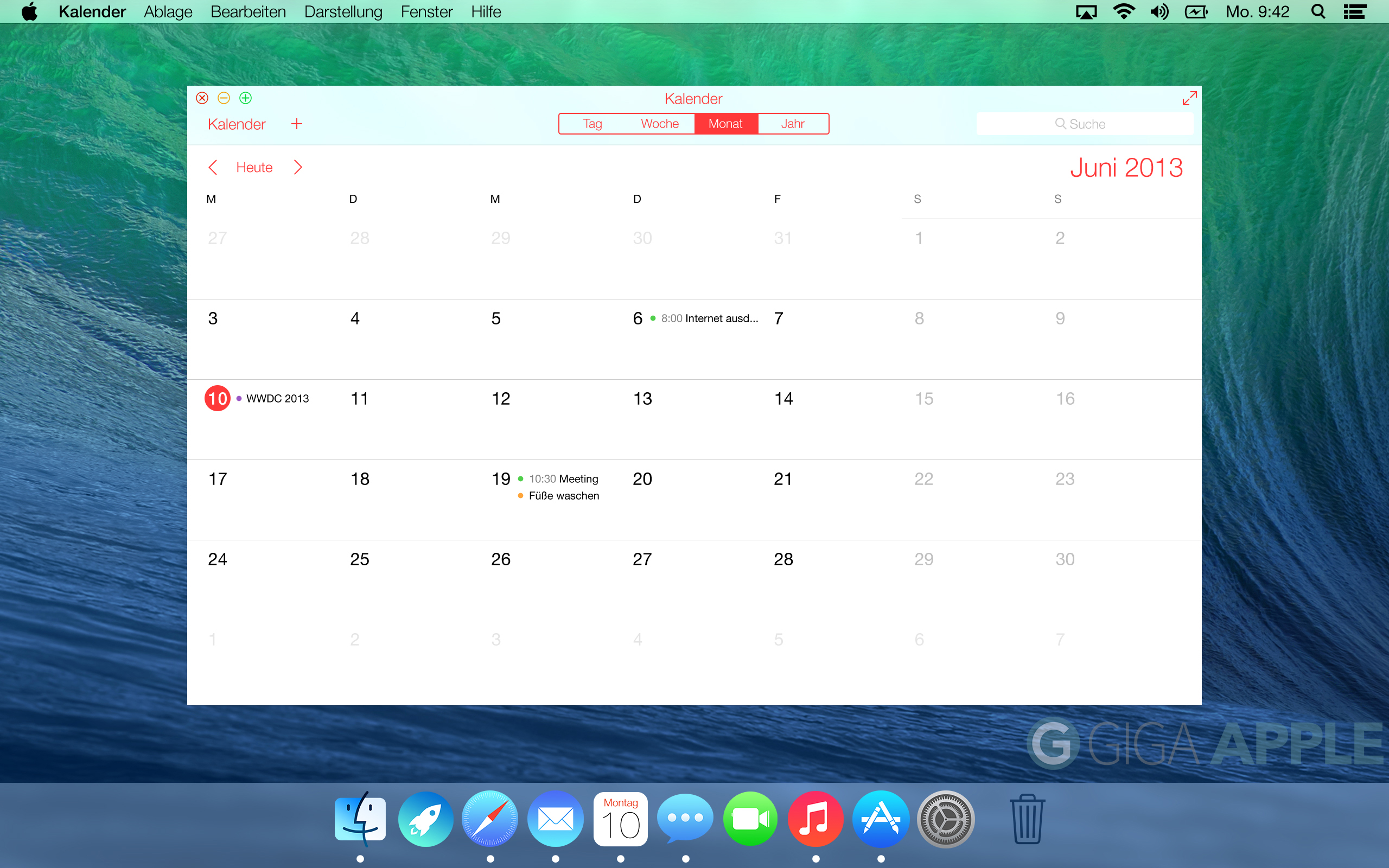Open the App Store dock icon
This screenshot has width=1389, height=868.
click(881, 819)
